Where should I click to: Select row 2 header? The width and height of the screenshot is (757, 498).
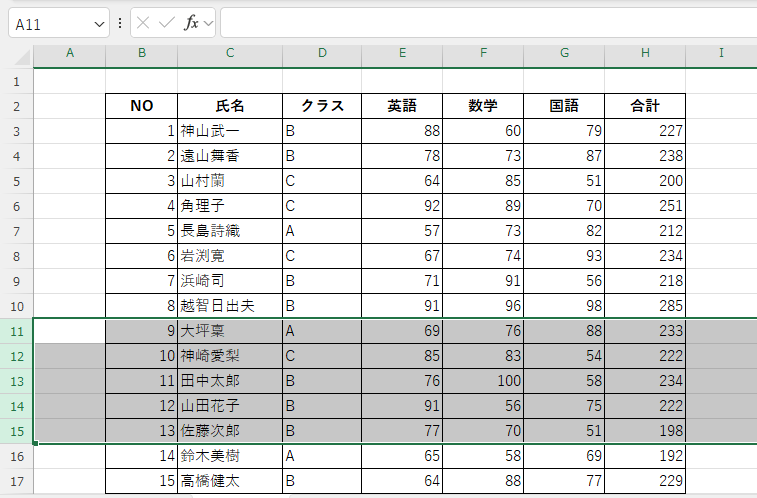click(16, 106)
